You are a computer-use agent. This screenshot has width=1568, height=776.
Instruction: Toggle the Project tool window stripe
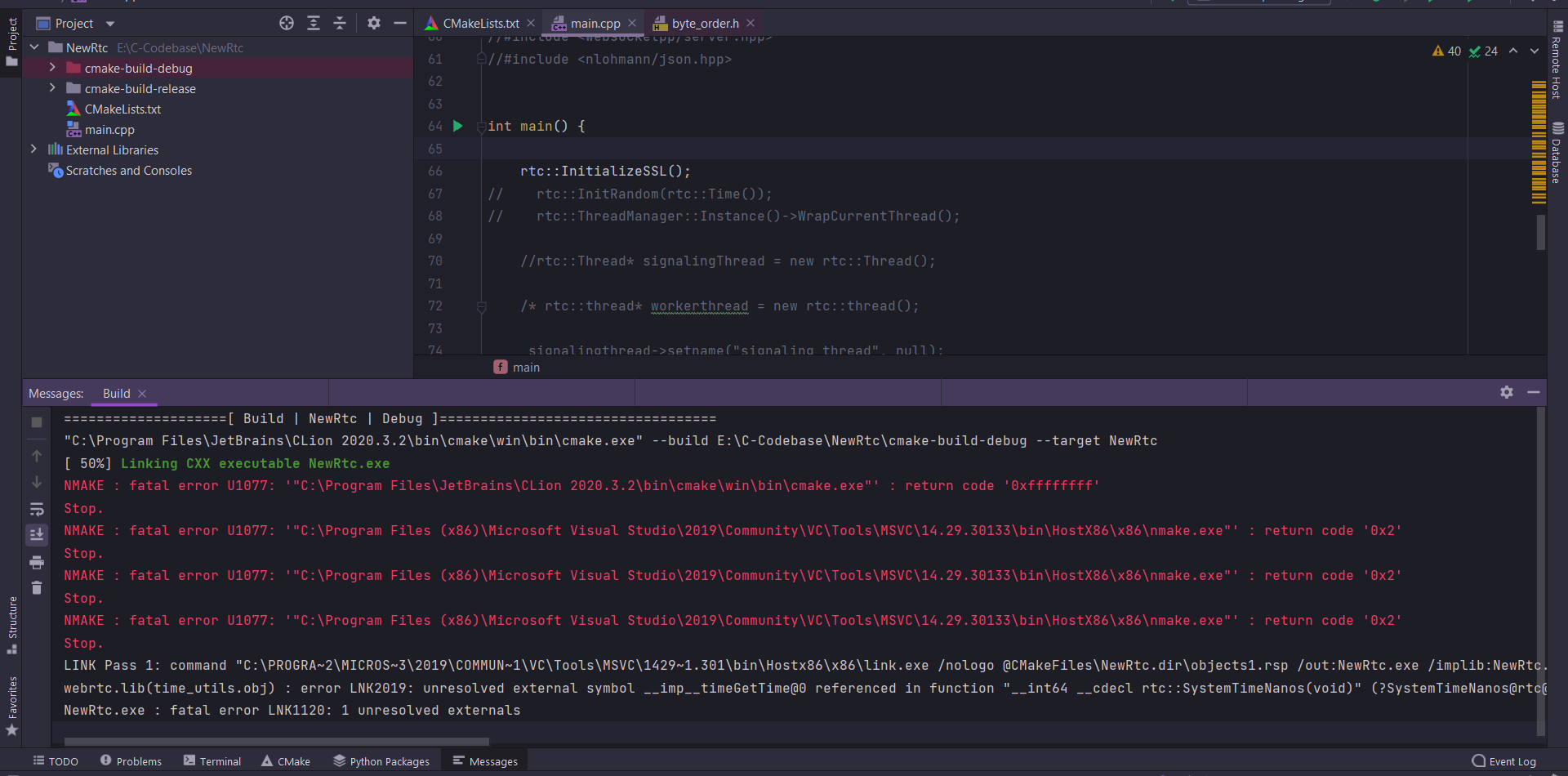[11, 42]
